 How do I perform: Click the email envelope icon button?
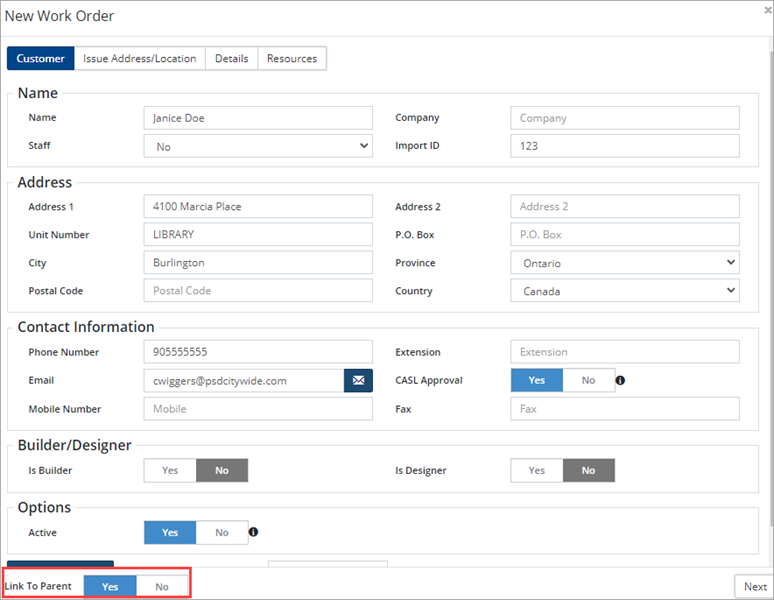tap(358, 381)
